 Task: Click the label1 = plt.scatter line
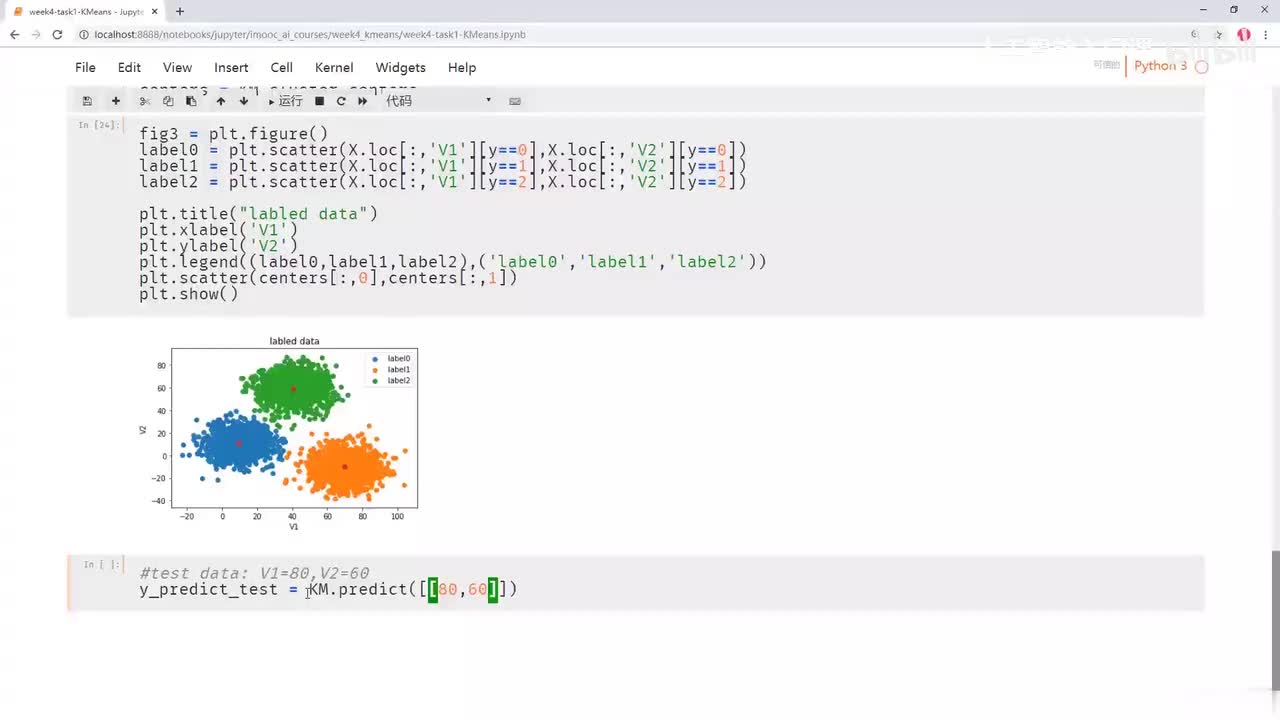point(443,166)
